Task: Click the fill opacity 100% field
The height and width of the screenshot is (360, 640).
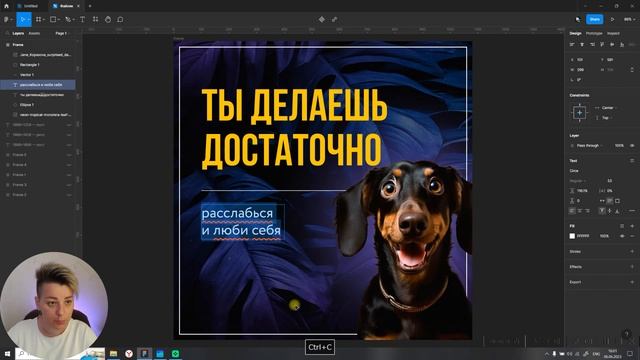Action: click(x=604, y=236)
